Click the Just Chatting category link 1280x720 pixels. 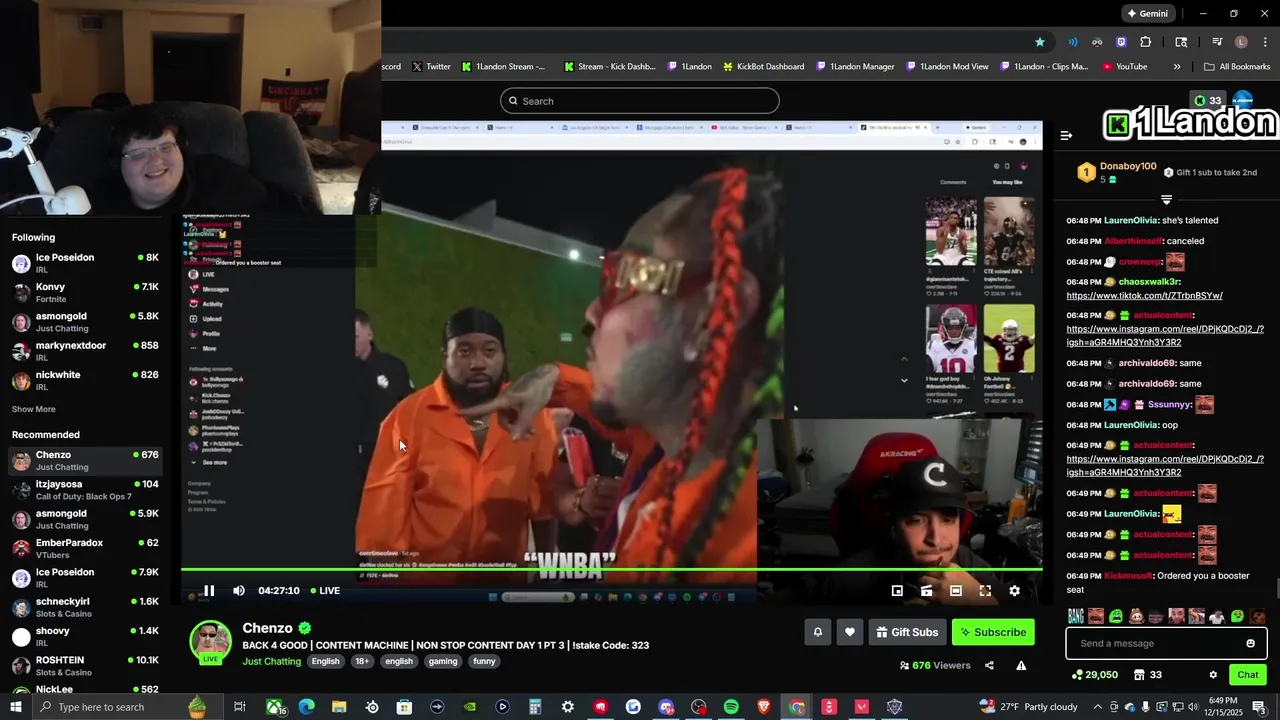(x=272, y=661)
